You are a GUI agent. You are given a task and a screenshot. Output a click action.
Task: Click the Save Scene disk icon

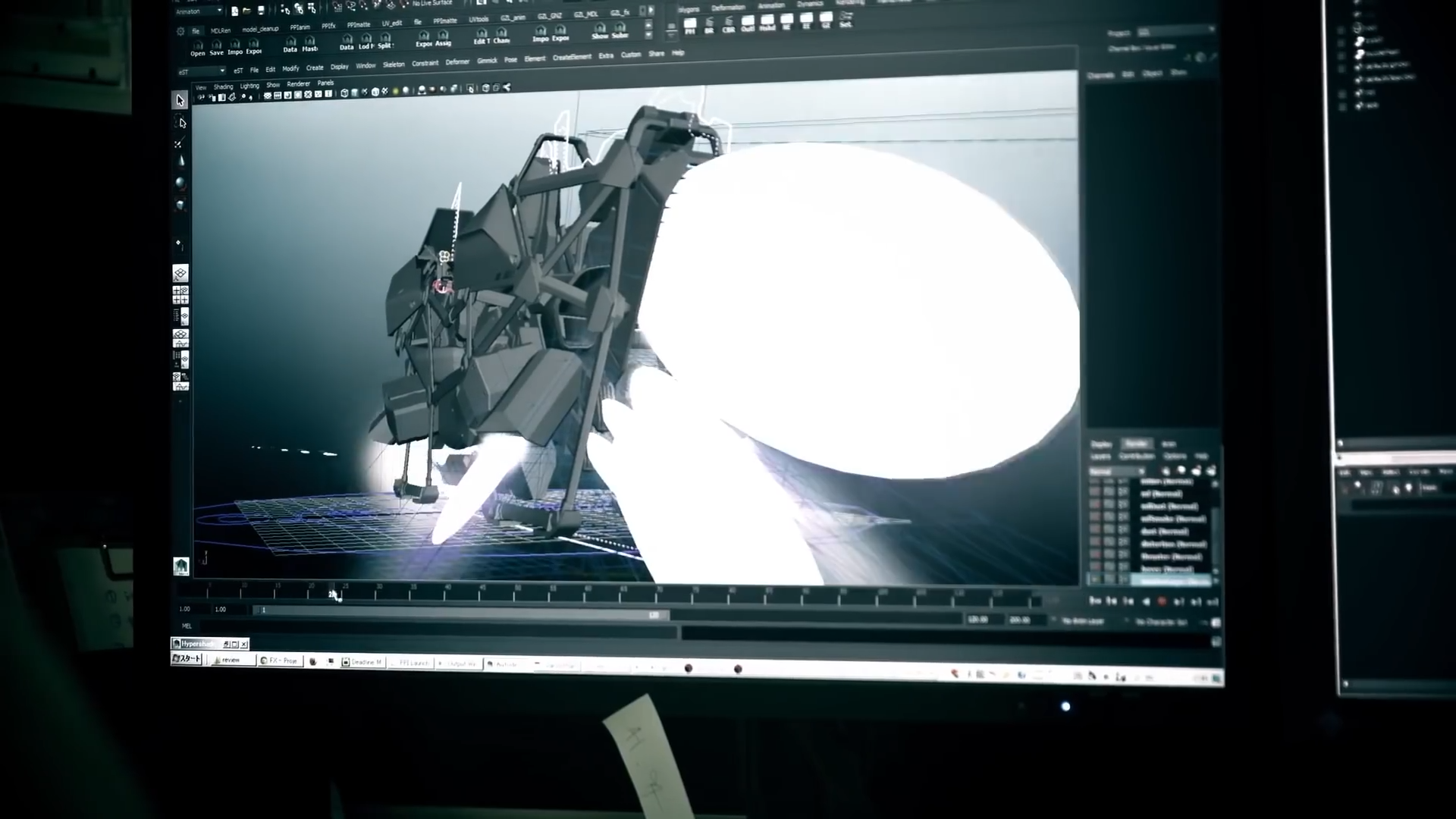tap(261, 11)
